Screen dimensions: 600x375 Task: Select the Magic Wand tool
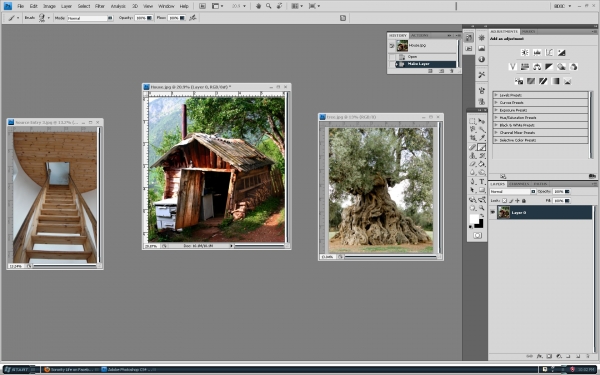482,130
